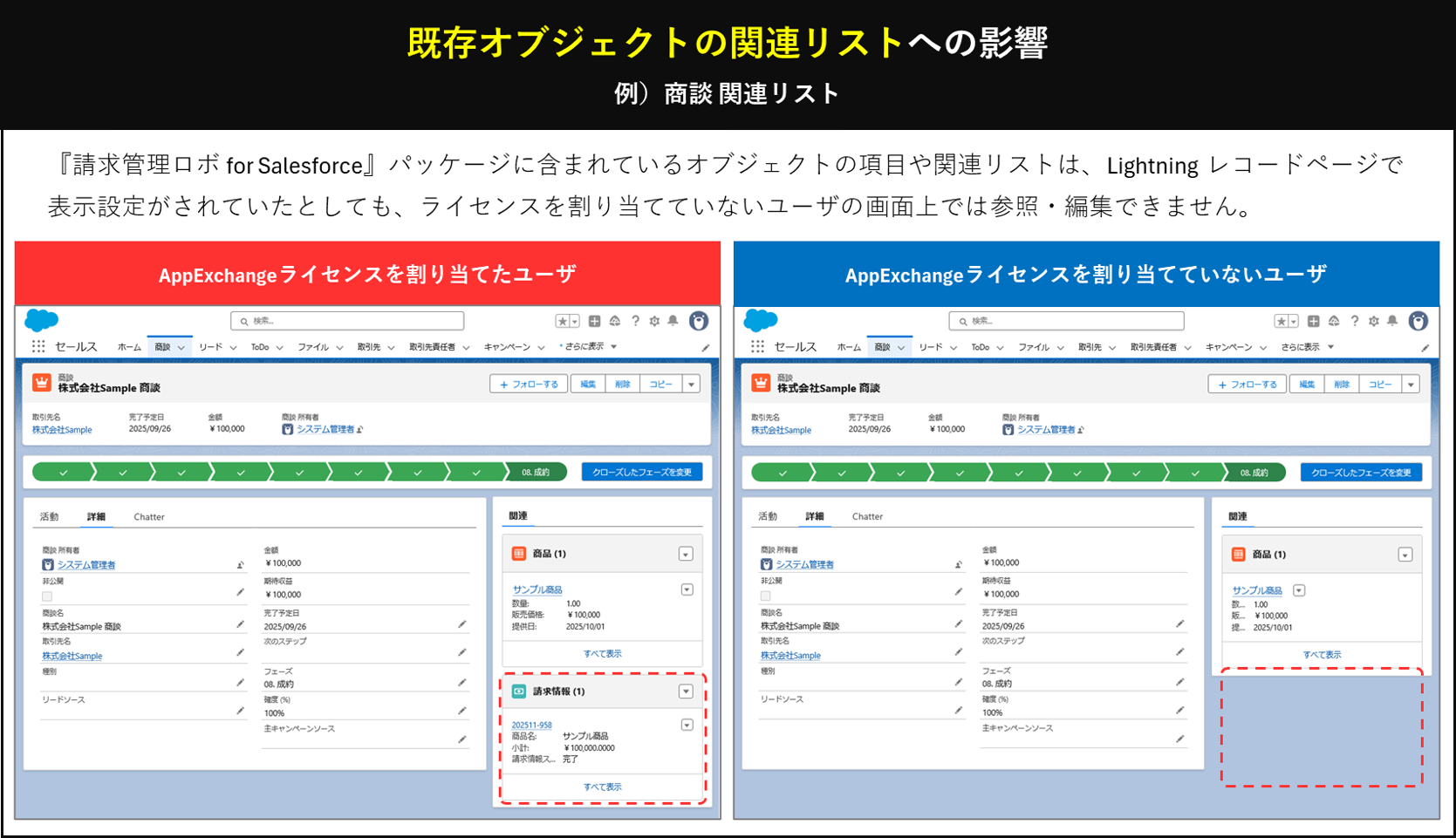The width and height of the screenshot is (1456, 838).
Task: Click the pencil next to 完了予定日 in the left details panel
Action: coord(461,624)
